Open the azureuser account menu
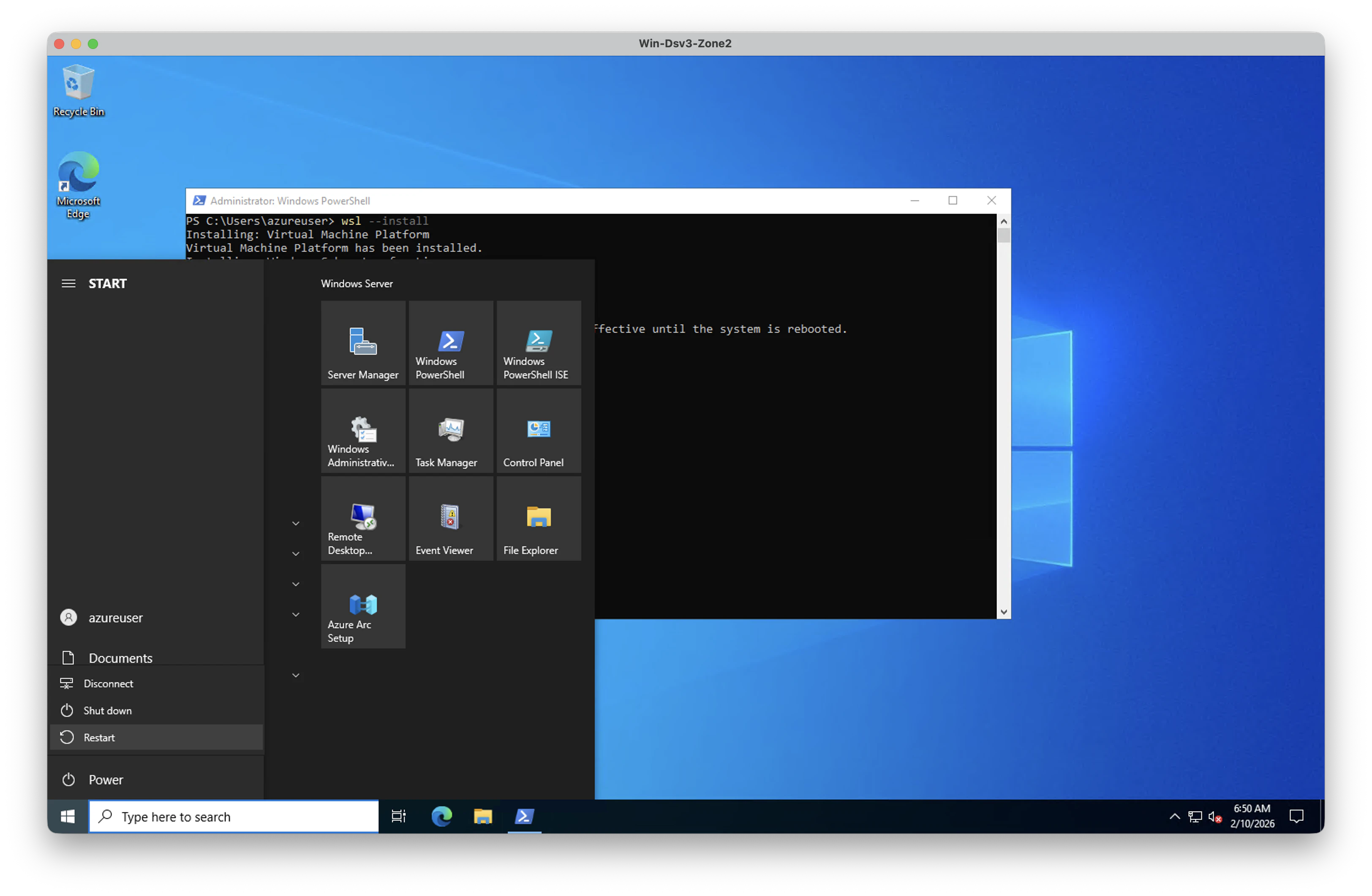 coord(155,618)
